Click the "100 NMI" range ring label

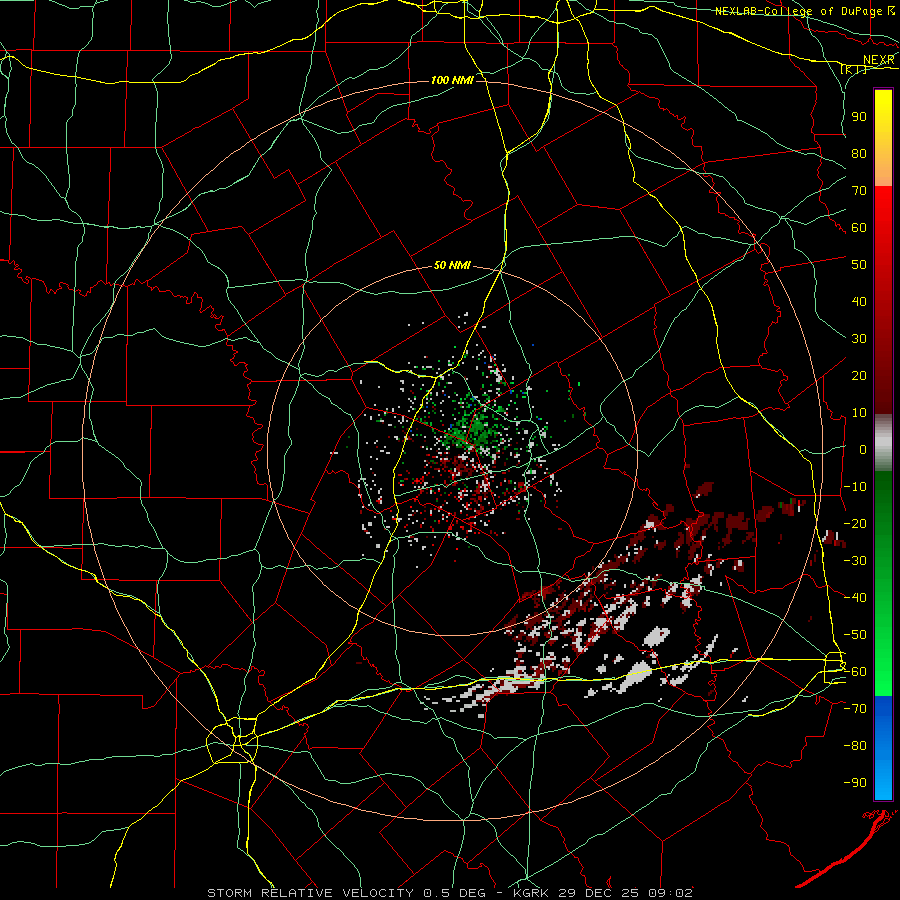click(x=452, y=80)
